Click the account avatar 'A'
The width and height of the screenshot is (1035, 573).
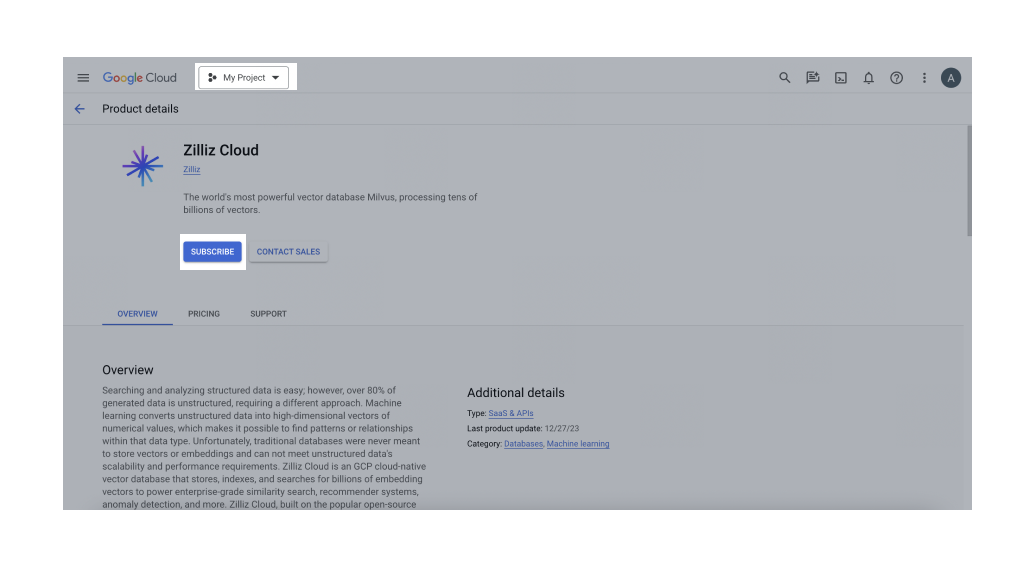(x=951, y=78)
